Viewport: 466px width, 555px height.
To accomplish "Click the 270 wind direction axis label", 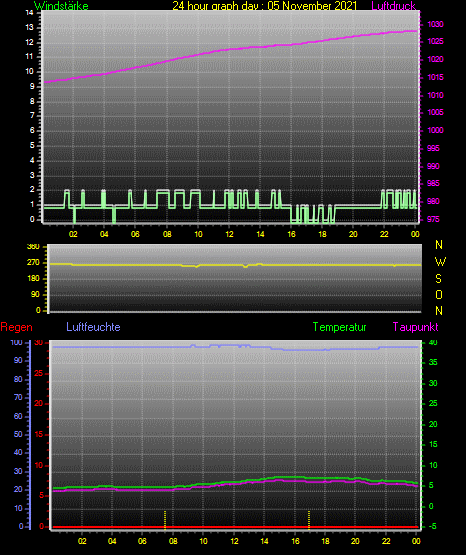I will 33,263.
